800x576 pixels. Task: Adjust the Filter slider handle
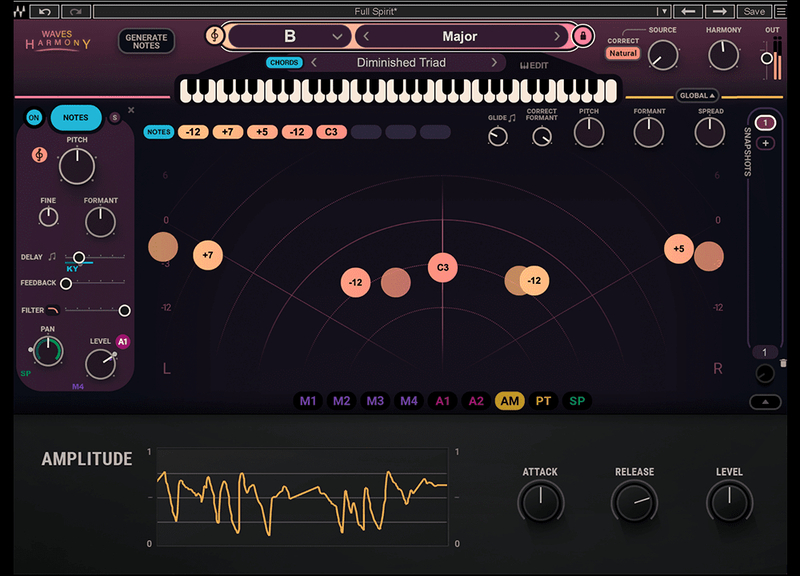[x=124, y=310]
